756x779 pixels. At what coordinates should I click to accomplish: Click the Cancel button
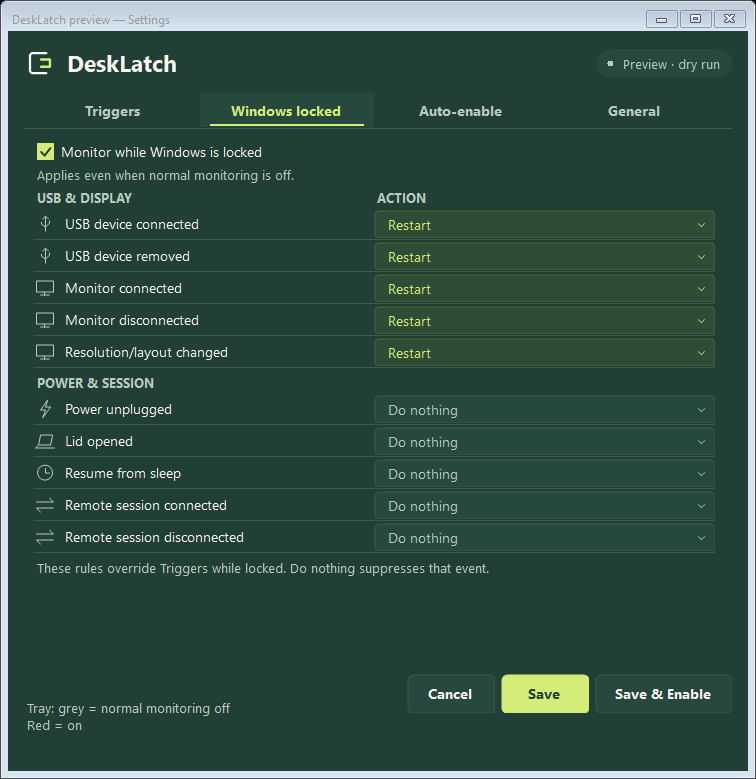[451, 694]
